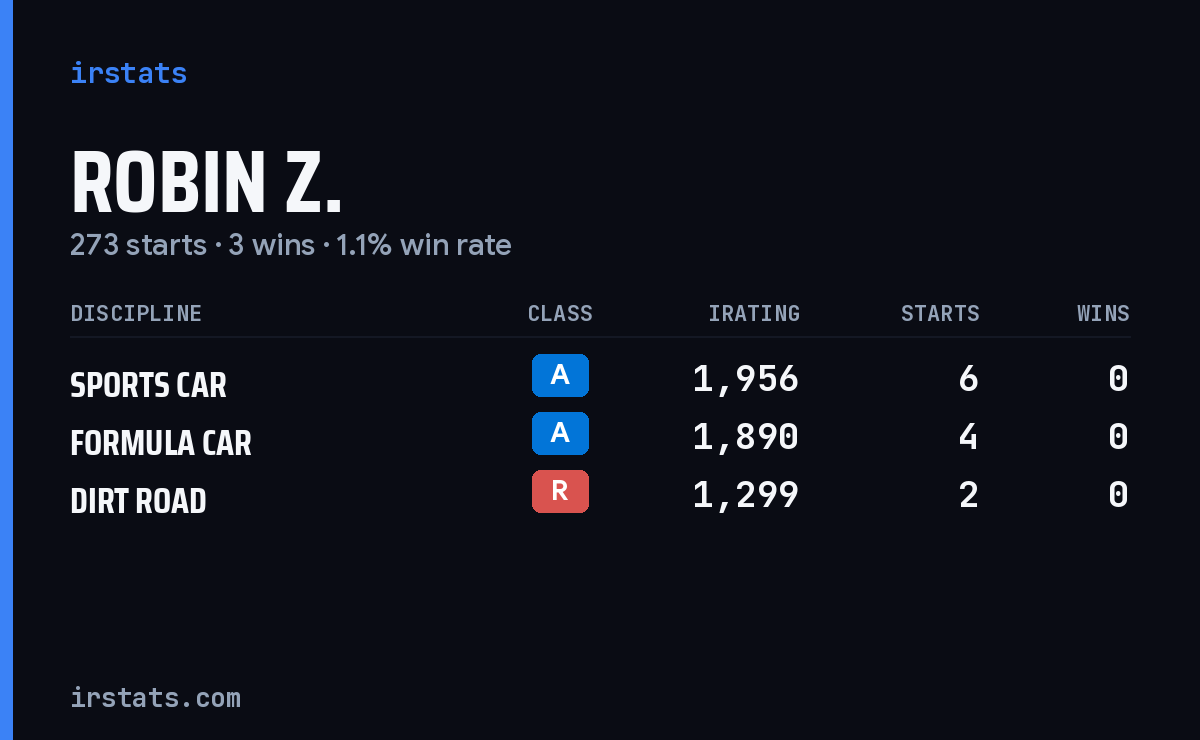Open the irstats.com footer link
The height and width of the screenshot is (740, 1200).
point(155,697)
